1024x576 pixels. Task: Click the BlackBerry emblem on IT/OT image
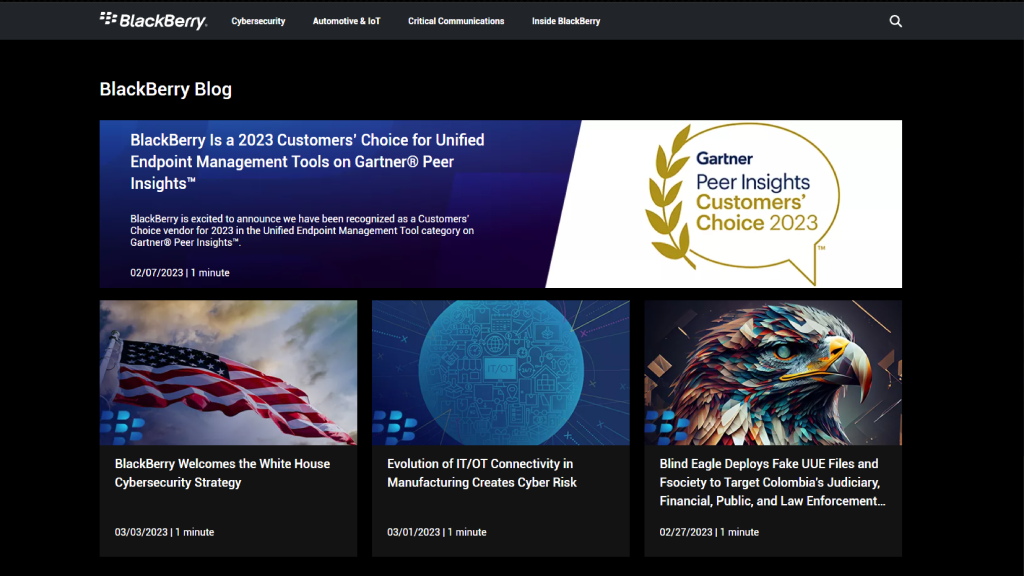tap(394, 427)
